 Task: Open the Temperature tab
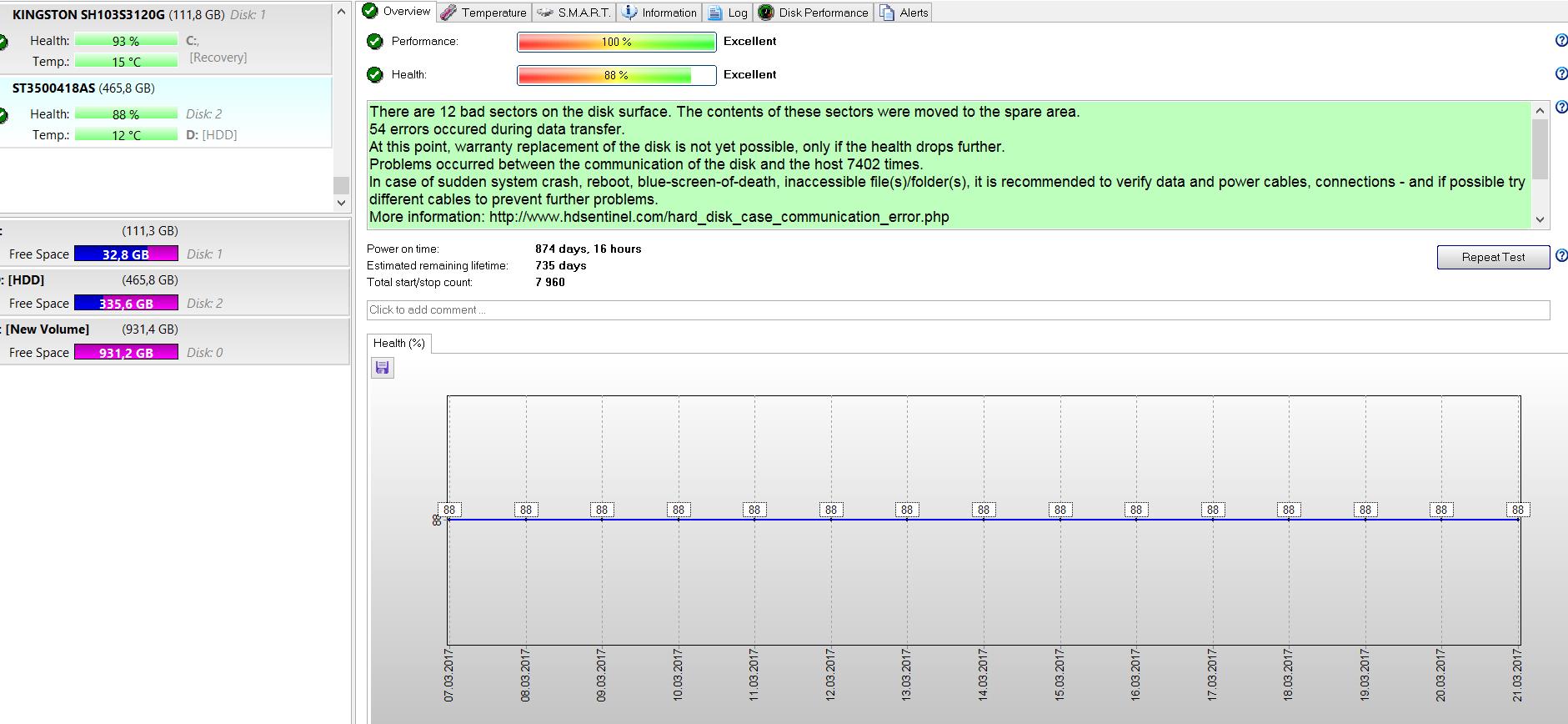point(484,13)
